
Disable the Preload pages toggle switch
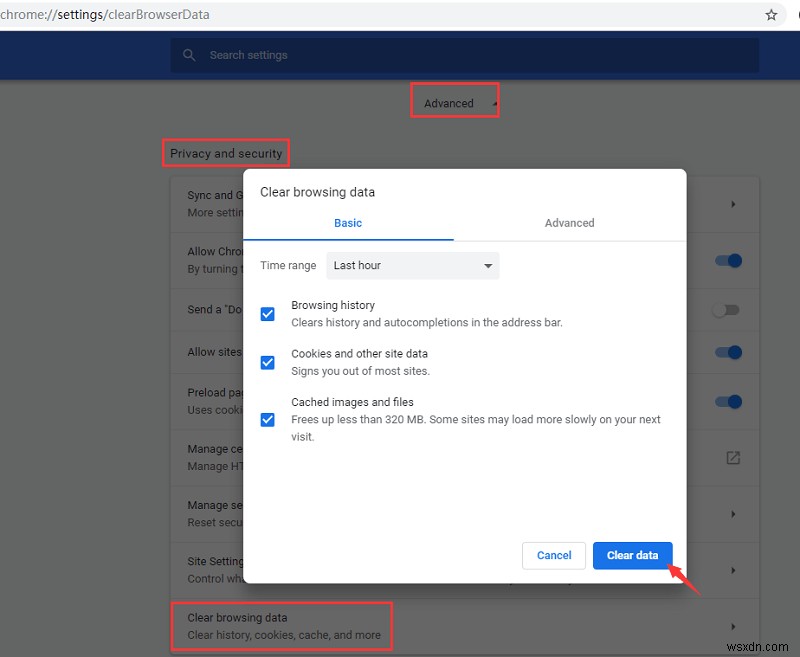tap(728, 401)
